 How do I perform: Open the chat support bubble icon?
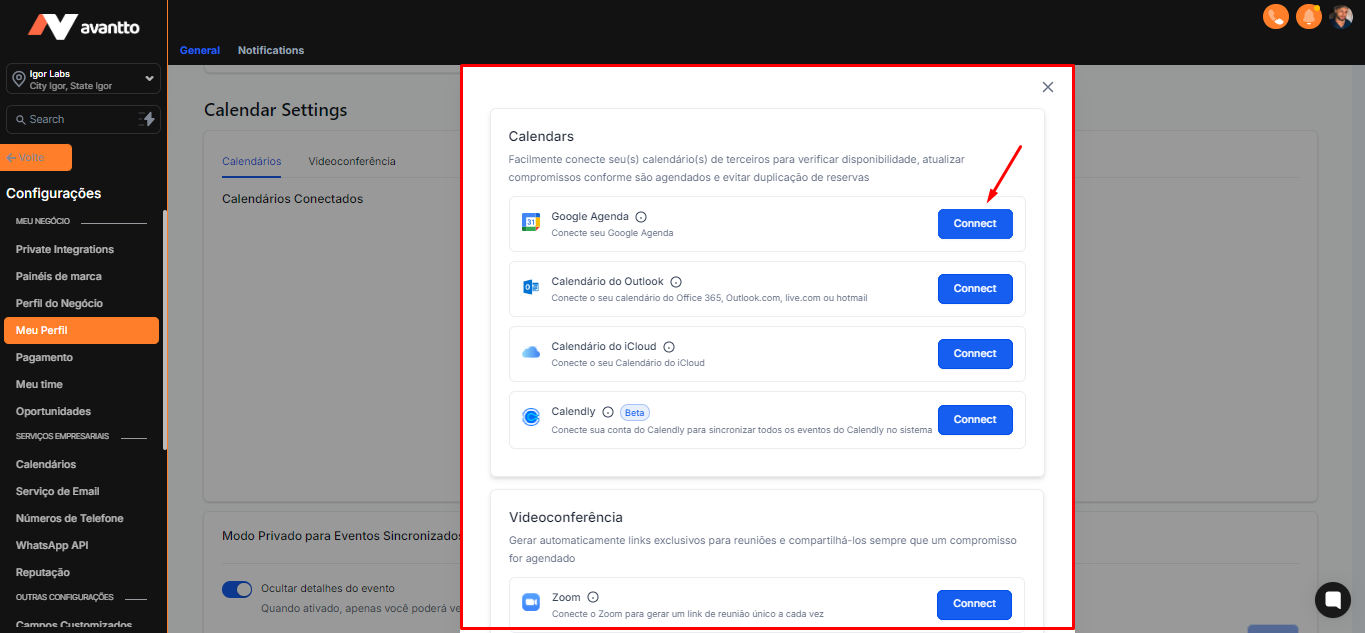1332,600
